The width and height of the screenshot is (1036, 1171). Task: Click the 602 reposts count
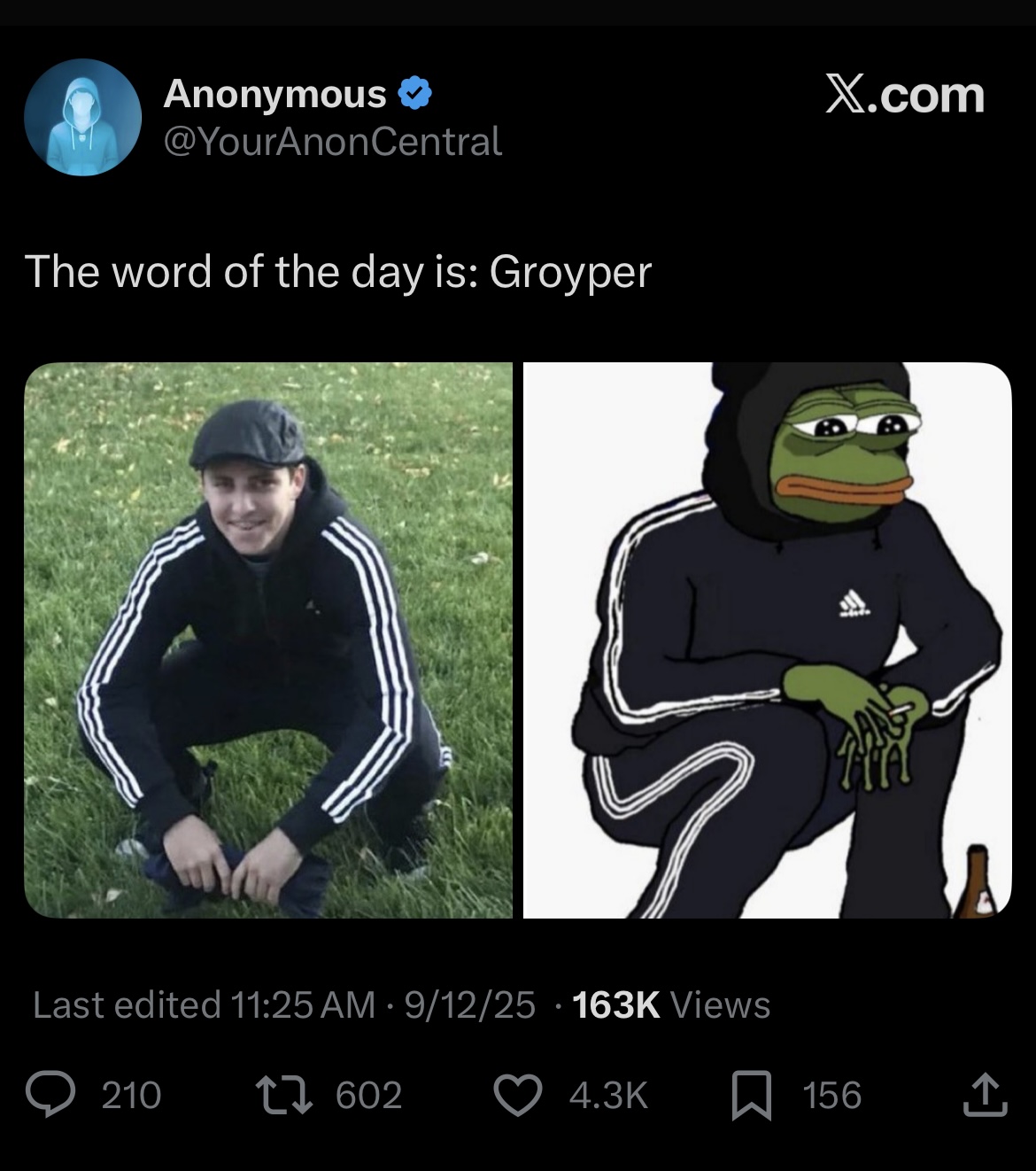click(x=369, y=1096)
